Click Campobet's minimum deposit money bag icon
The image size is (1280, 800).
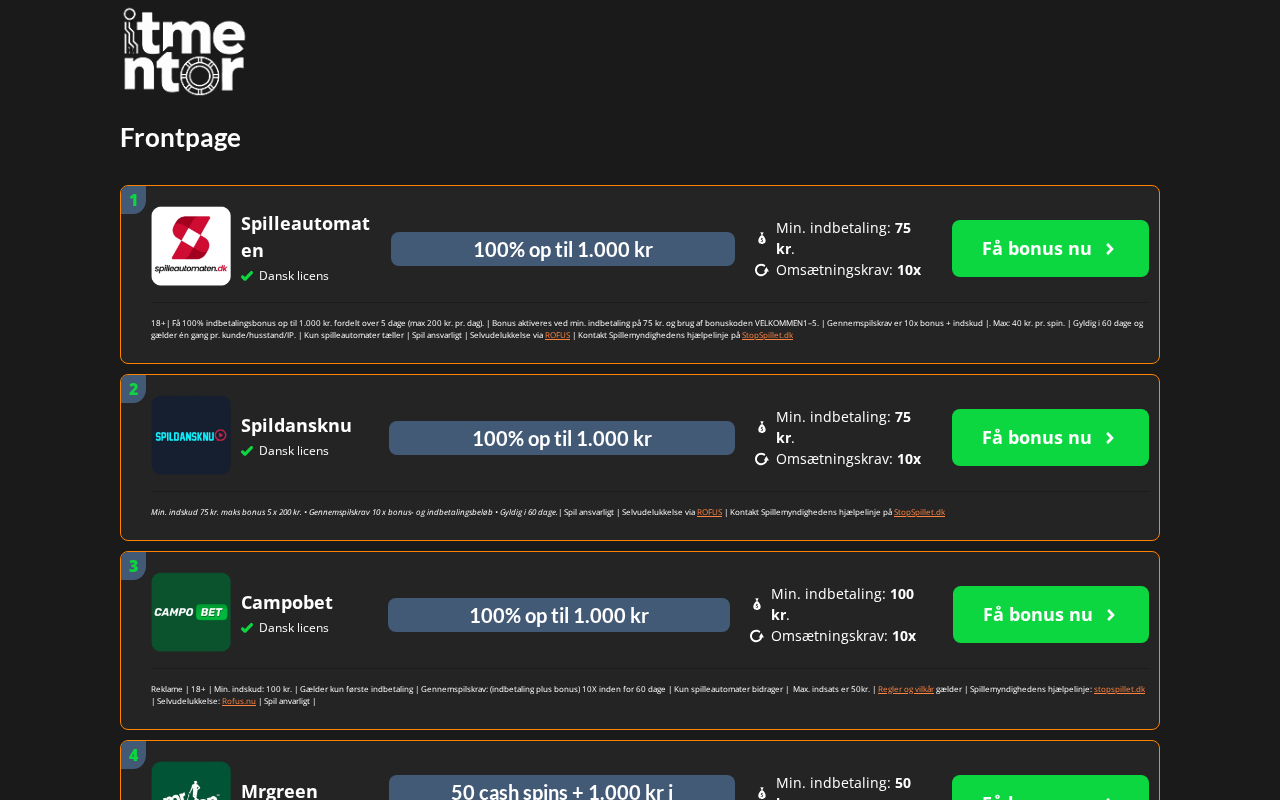coord(757,604)
